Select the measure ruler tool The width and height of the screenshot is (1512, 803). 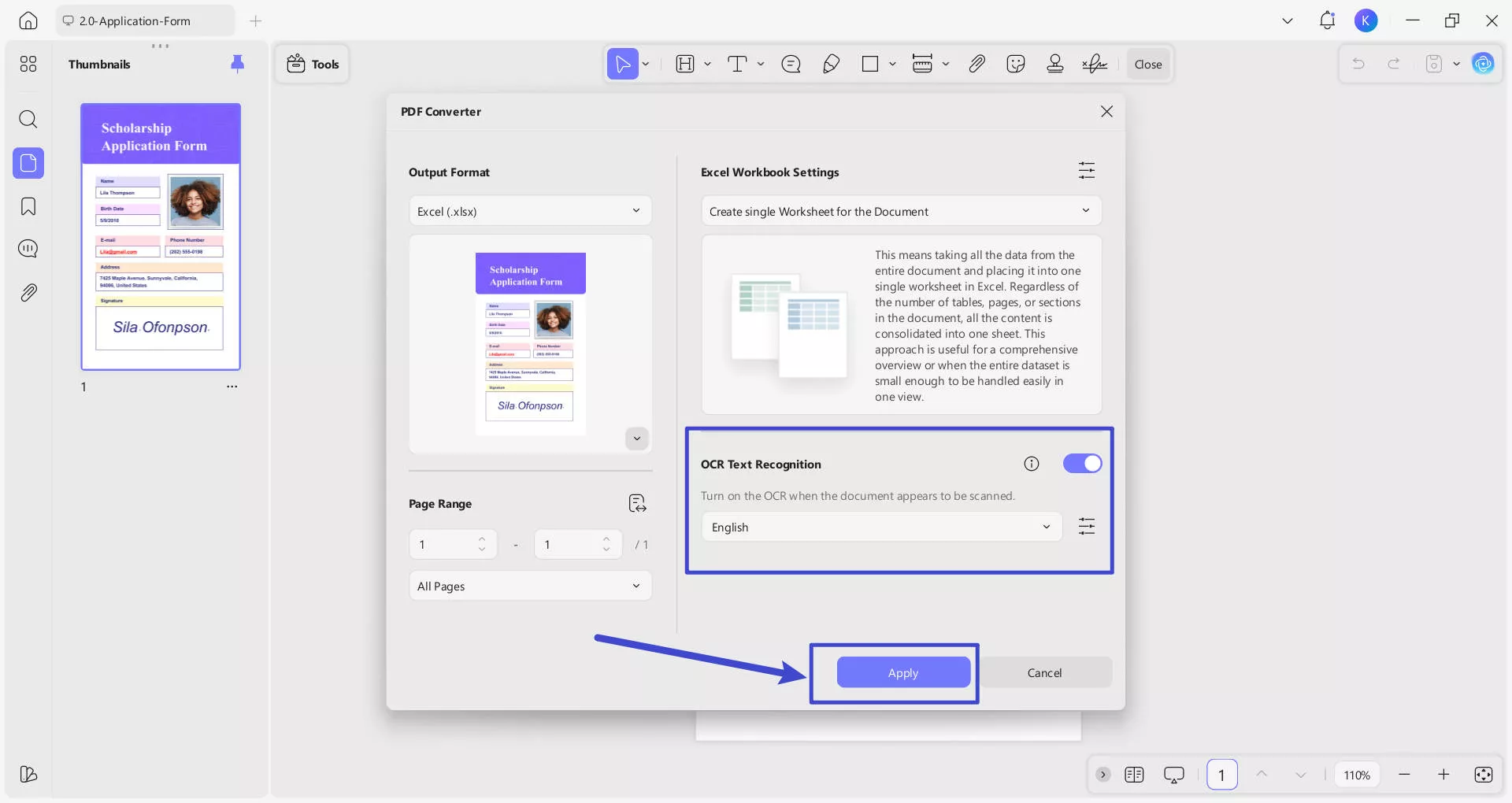pos(922,64)
